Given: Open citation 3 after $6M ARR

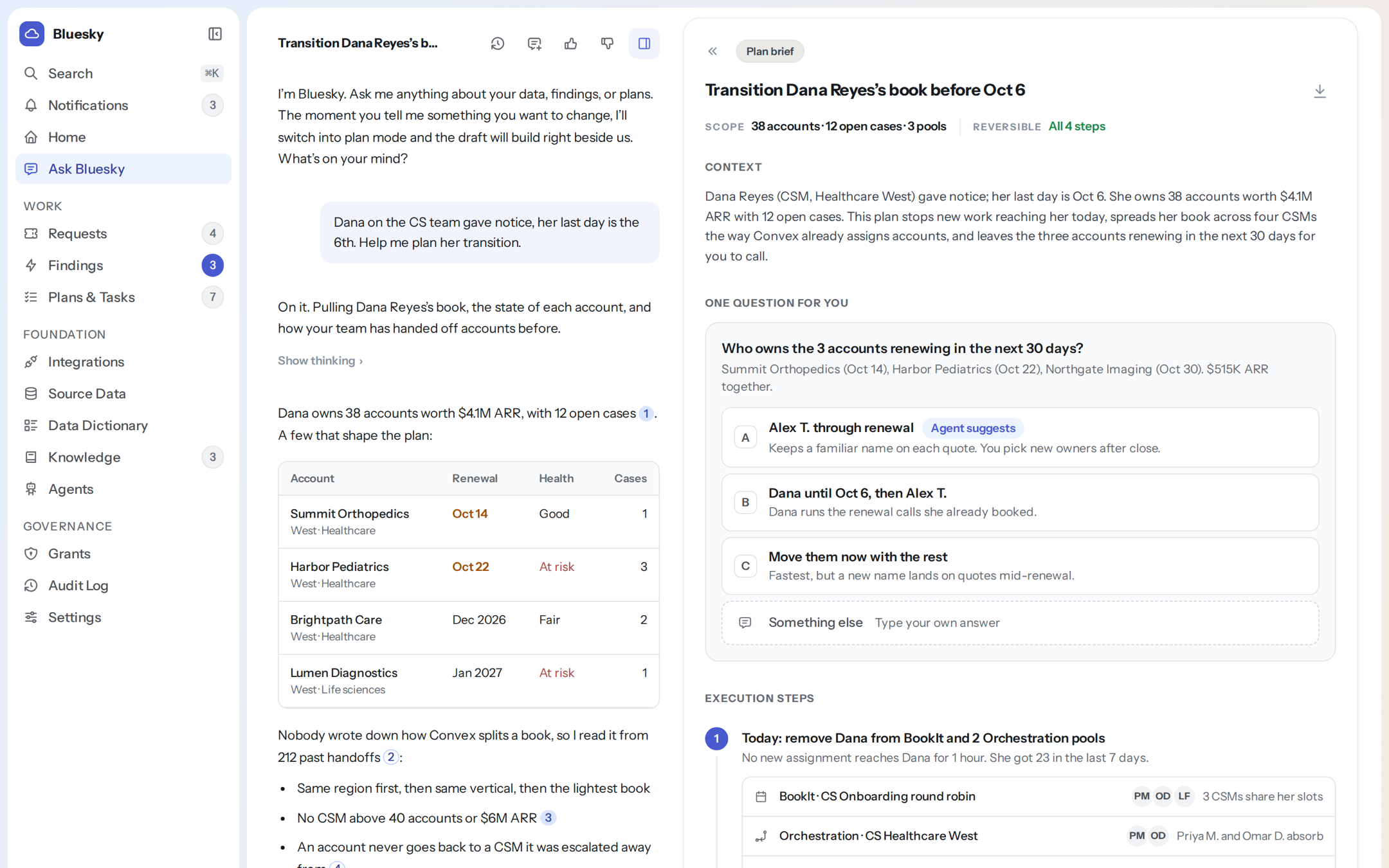Looking at the screenshot, I should 548,818.
